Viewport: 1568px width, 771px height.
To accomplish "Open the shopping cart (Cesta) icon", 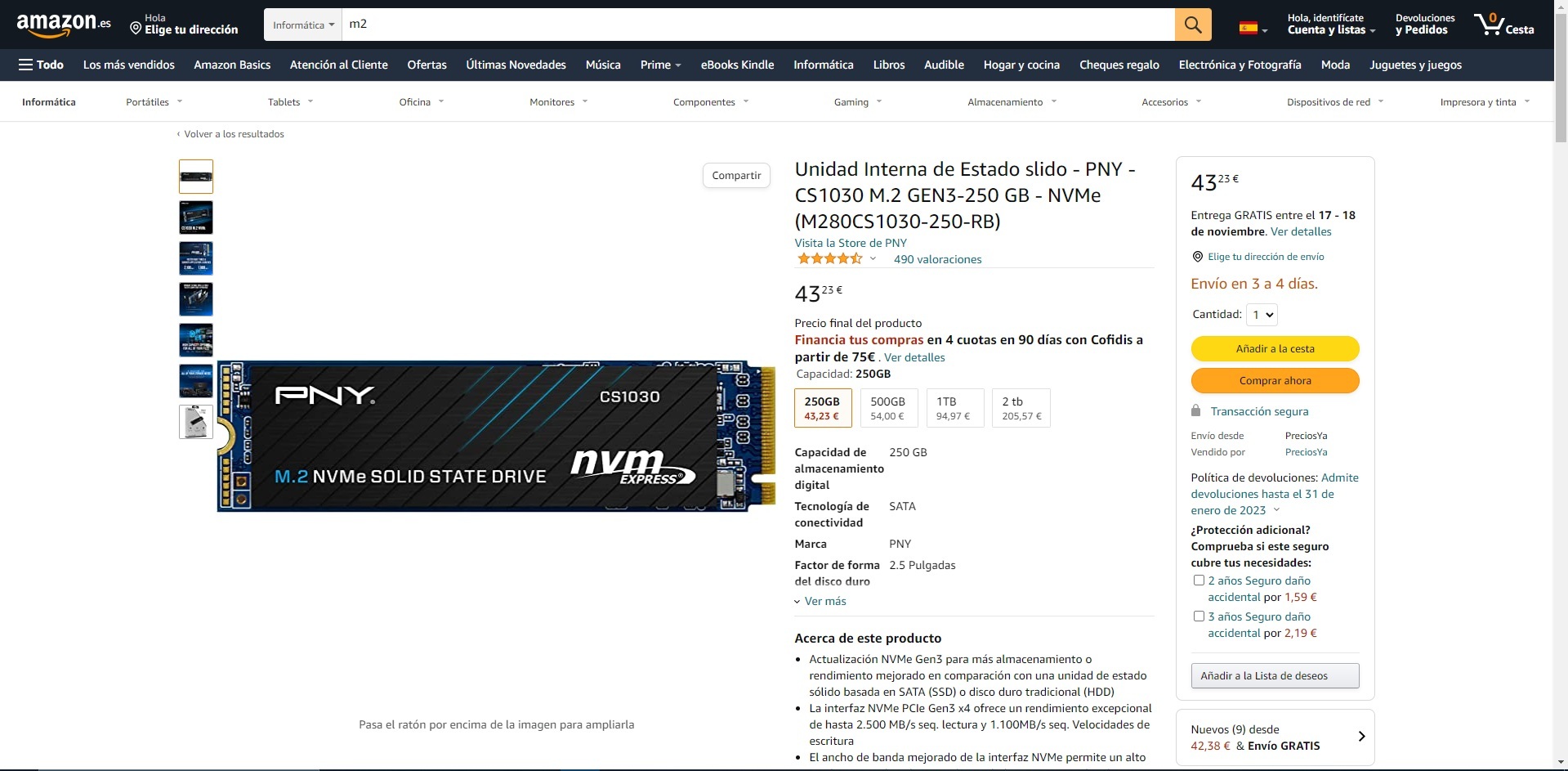I will (1503, 25).
